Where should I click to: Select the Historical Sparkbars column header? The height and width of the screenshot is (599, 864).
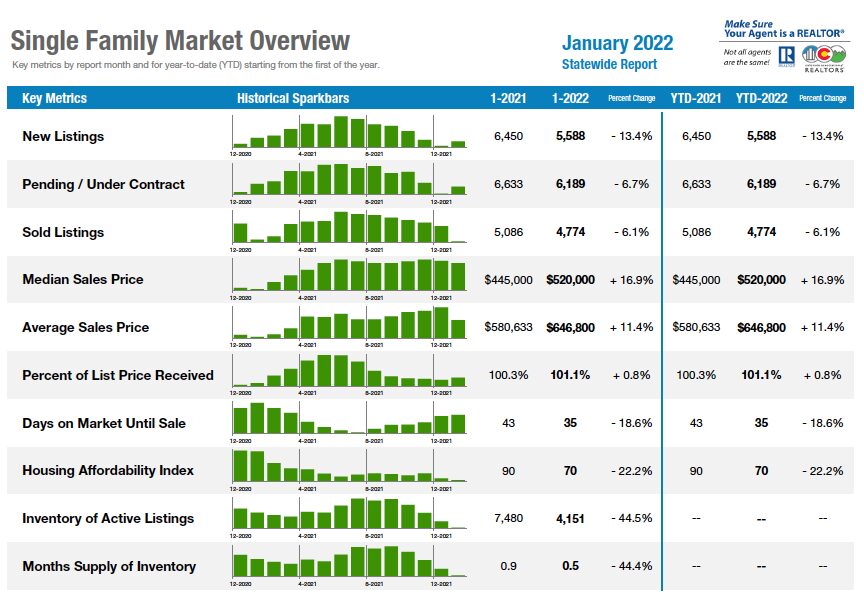coord(293,98)
